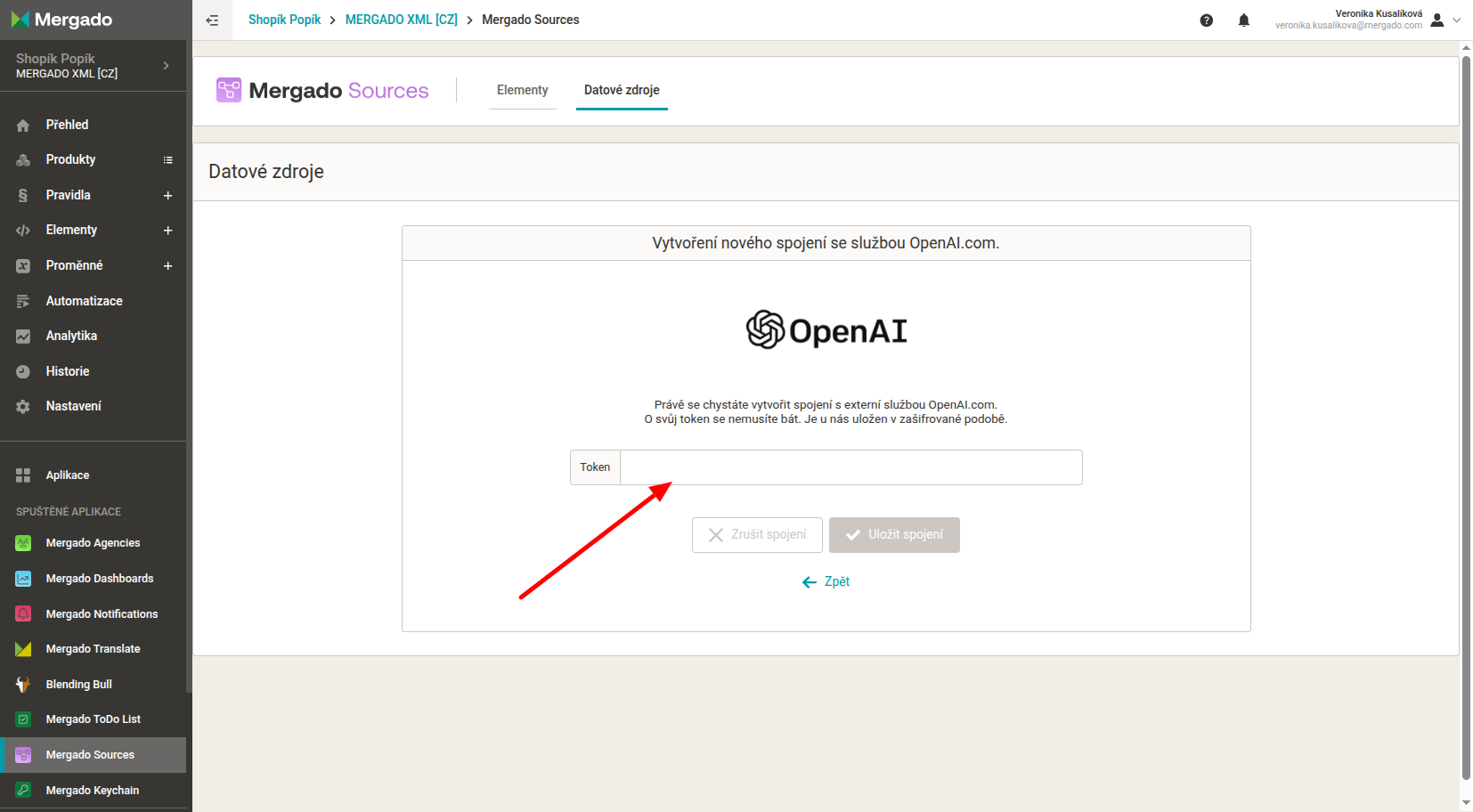
Task: Click the Blending Bull app icon
Action: (x=23, y=685)
